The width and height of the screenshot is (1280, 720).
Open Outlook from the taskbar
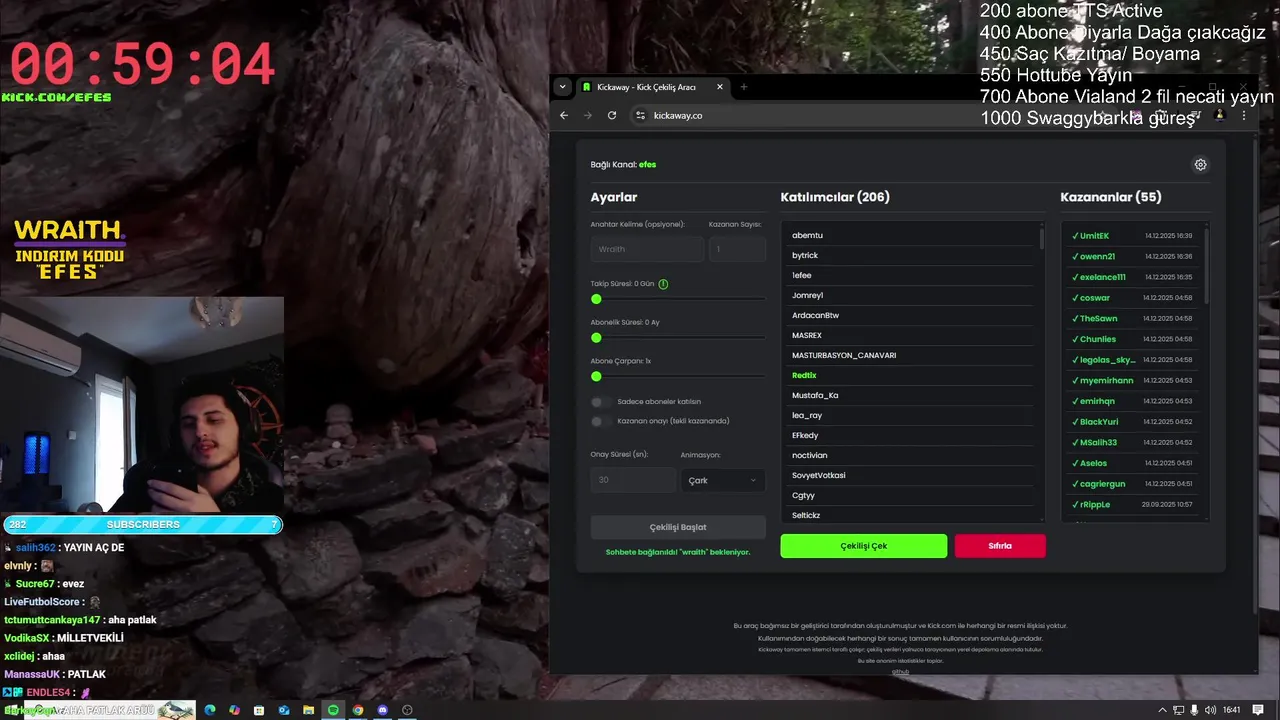click(284, 710)
